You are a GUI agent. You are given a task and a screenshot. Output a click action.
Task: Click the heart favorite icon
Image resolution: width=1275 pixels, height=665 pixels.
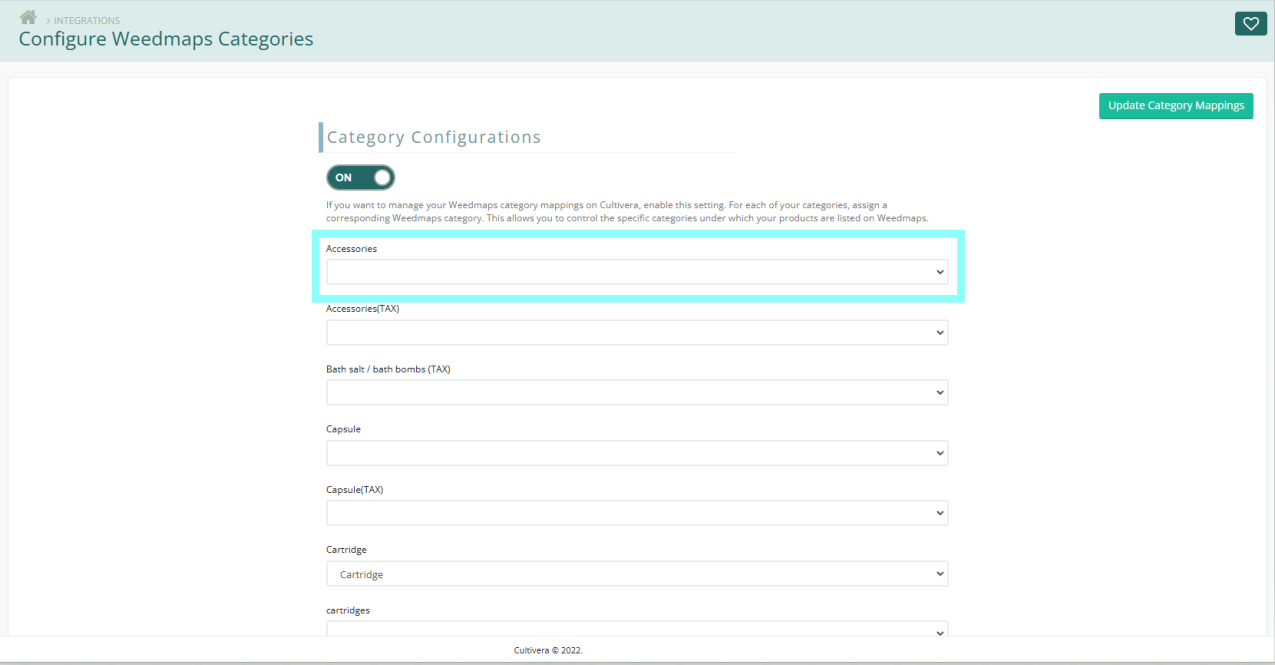1250,24
